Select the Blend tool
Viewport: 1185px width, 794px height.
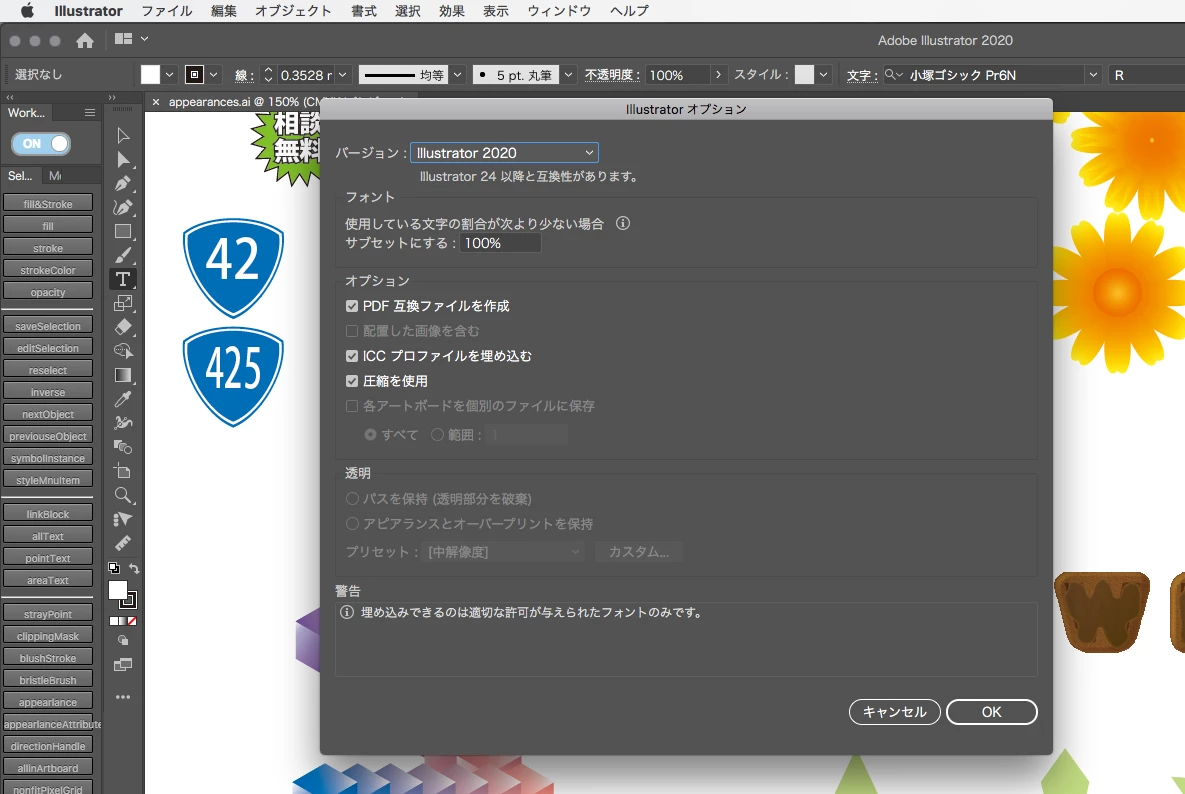[x=123, y=447]
